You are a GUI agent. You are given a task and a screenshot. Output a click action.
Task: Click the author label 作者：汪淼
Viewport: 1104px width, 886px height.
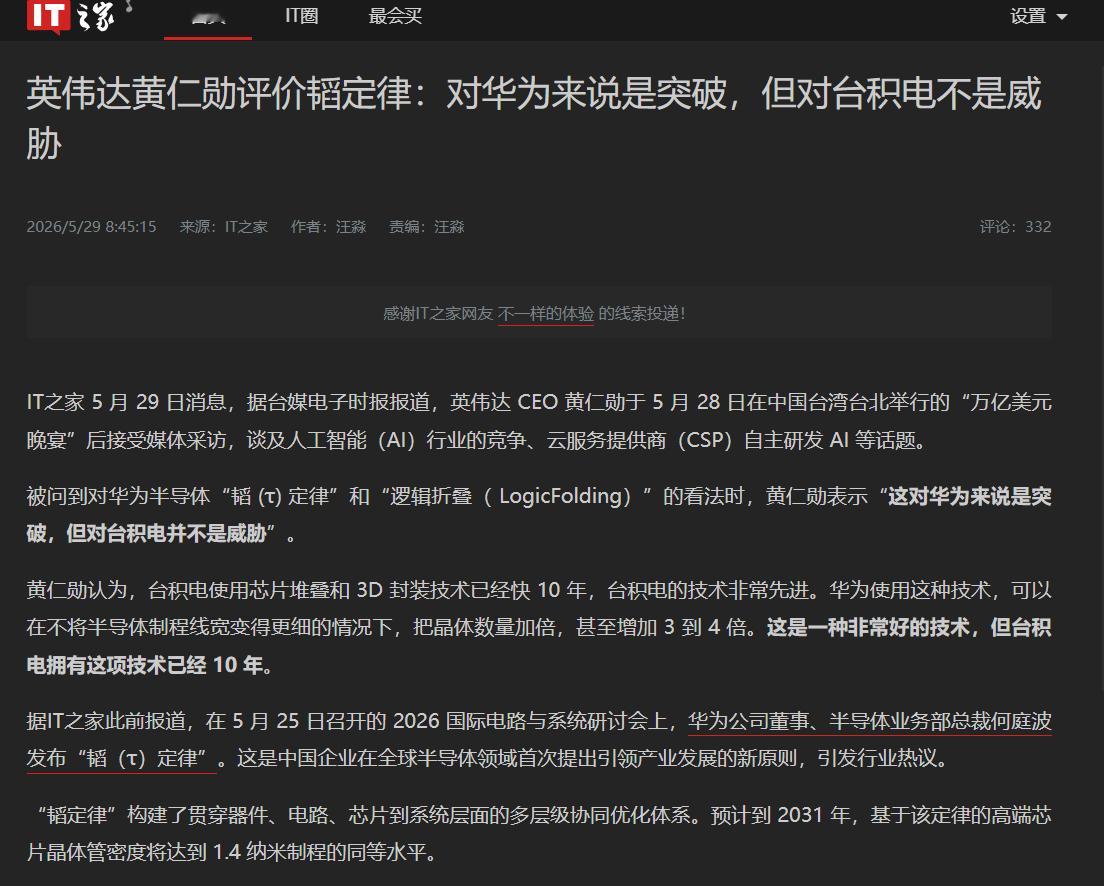(328, 227)
